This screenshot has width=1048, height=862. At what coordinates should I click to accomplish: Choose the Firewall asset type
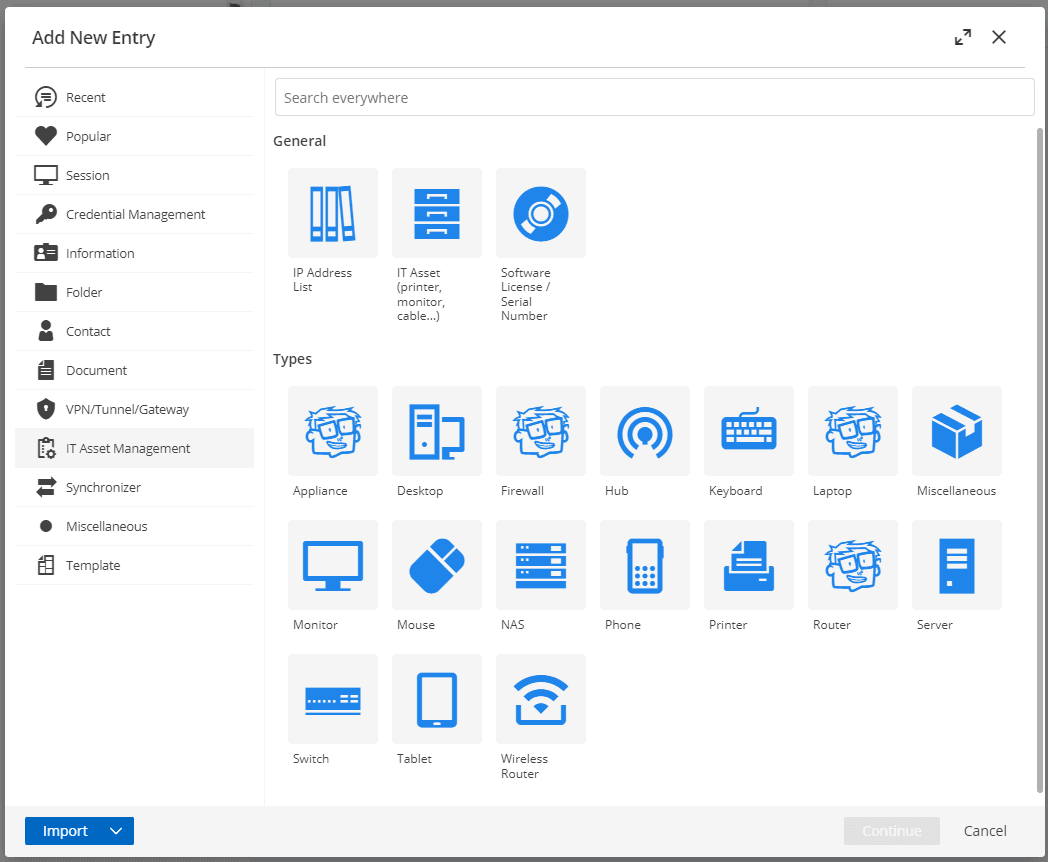(541, 431)
